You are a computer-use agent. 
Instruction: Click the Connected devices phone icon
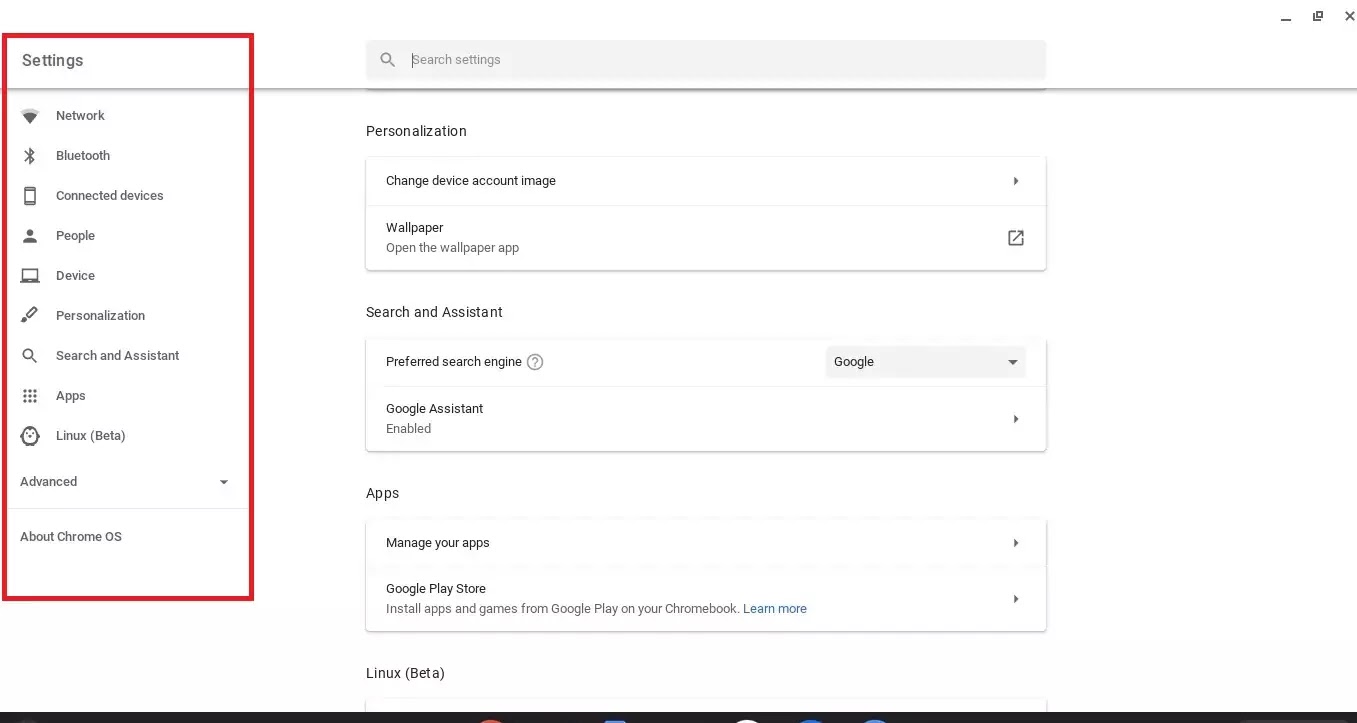coord(30,196)
